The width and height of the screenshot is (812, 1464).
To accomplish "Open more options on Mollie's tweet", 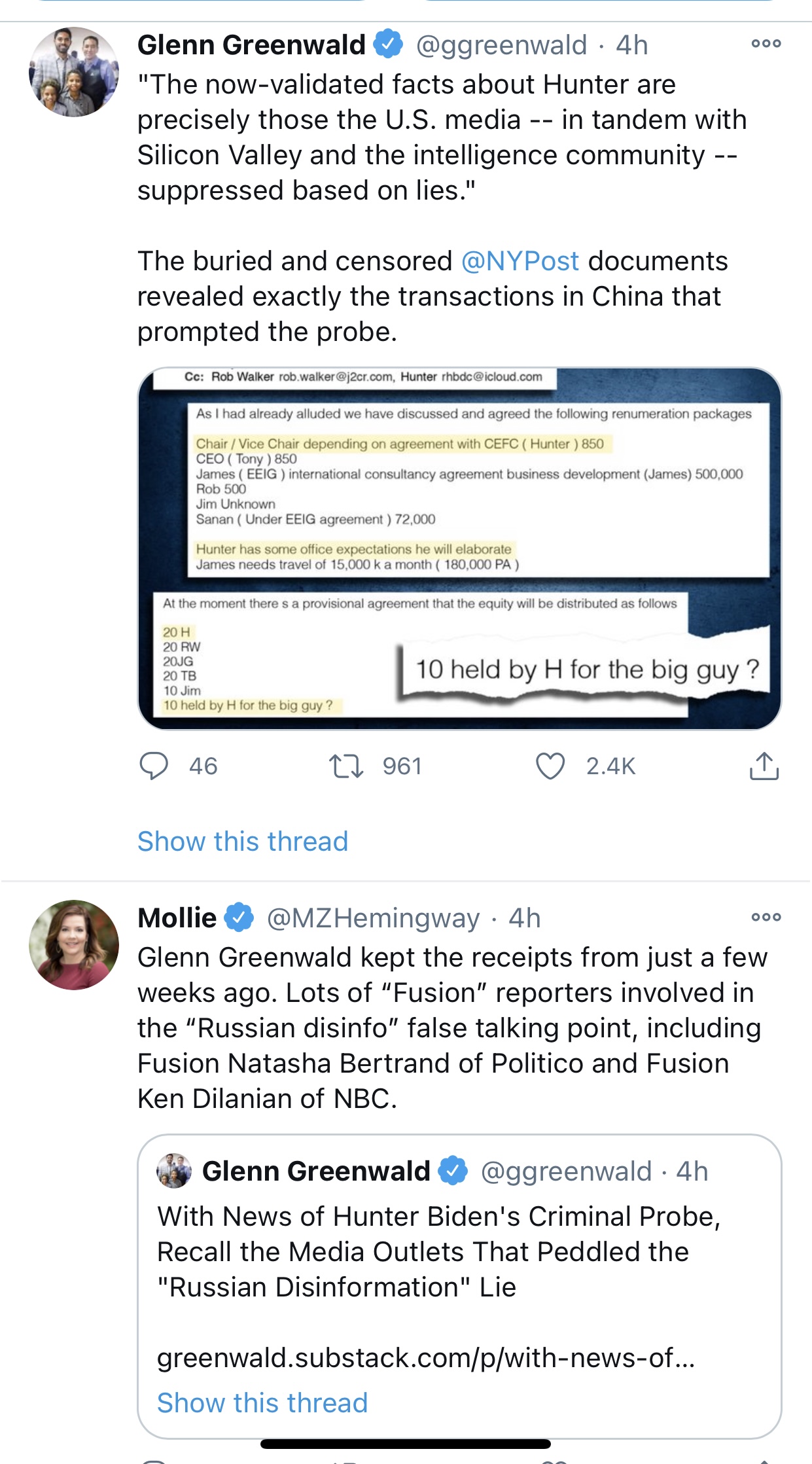I will tap(766, 917).
